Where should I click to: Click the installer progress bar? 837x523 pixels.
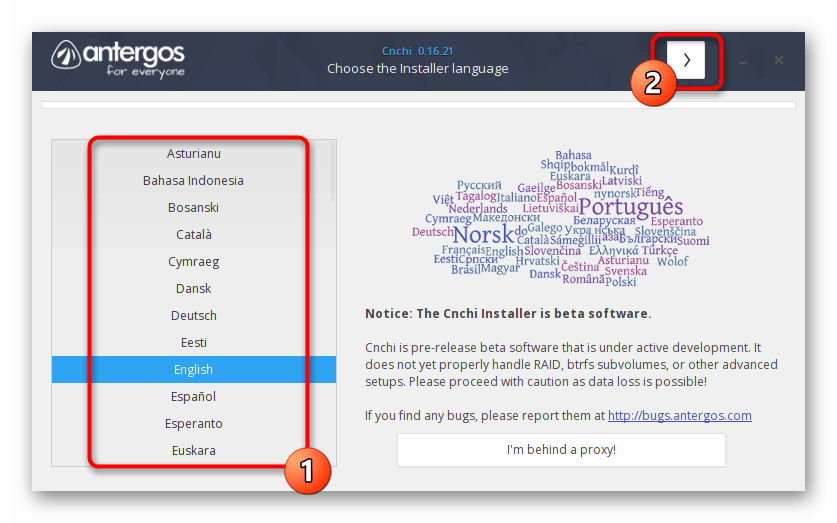coord(418,104)
